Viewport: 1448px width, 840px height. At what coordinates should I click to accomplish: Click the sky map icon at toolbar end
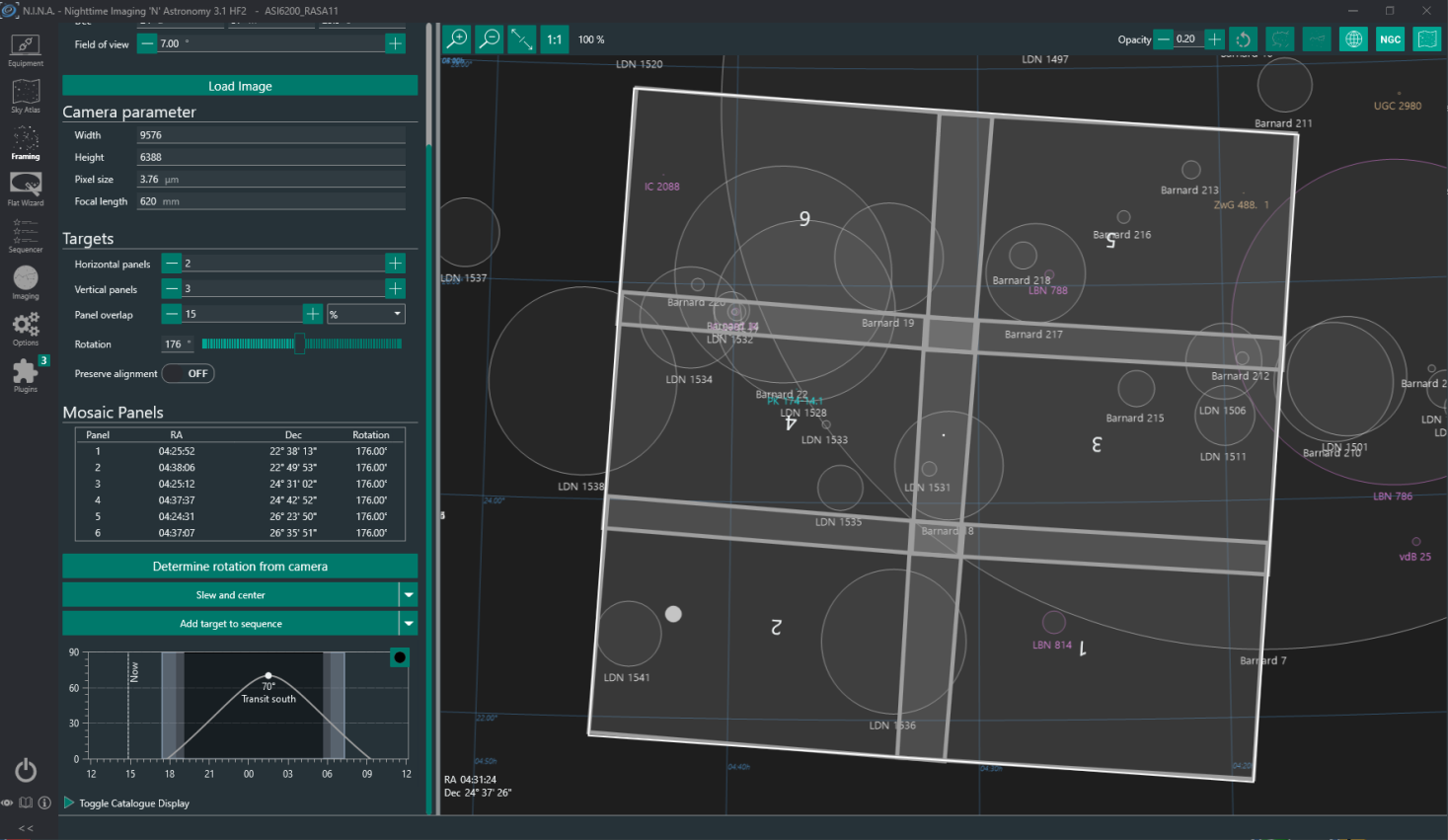pyautogui.click(x=1427, y=39)
